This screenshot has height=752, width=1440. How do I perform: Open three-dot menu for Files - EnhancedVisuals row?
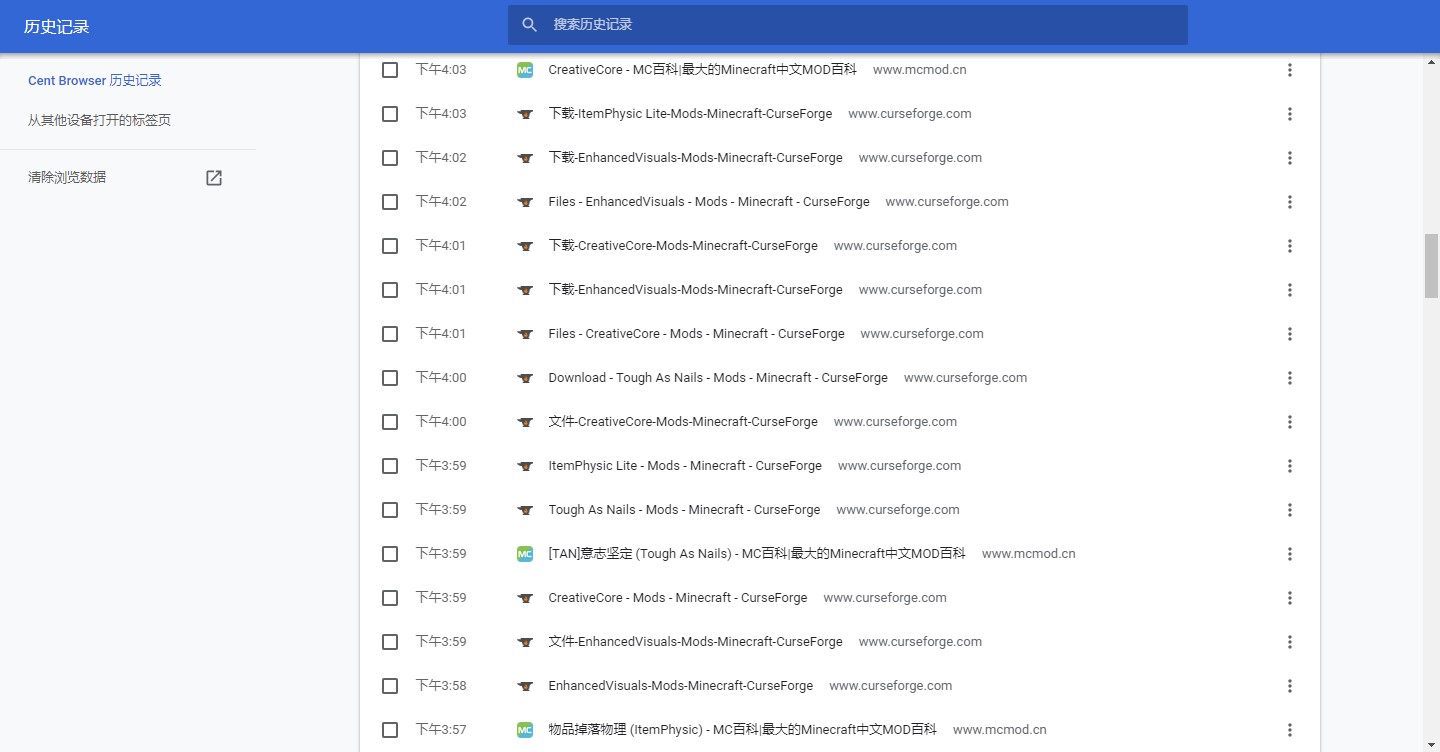pyautogui.click(x=1290, y=202)
